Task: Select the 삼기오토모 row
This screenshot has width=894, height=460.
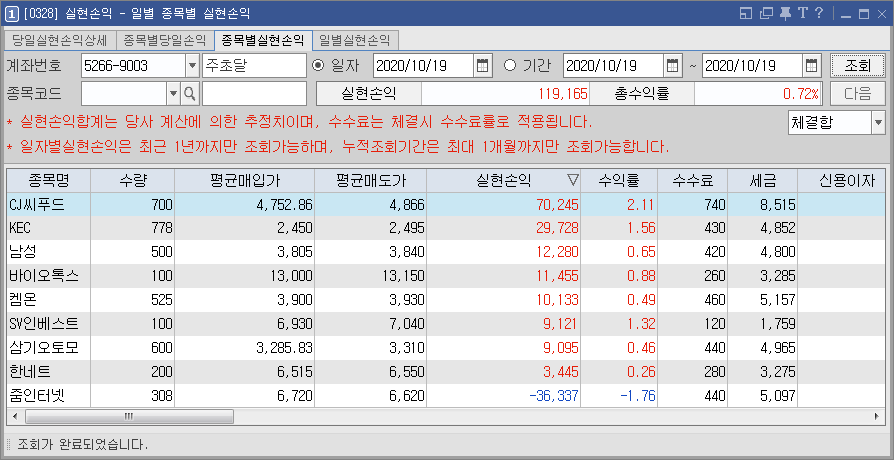Action: click(x=446, y=348)
